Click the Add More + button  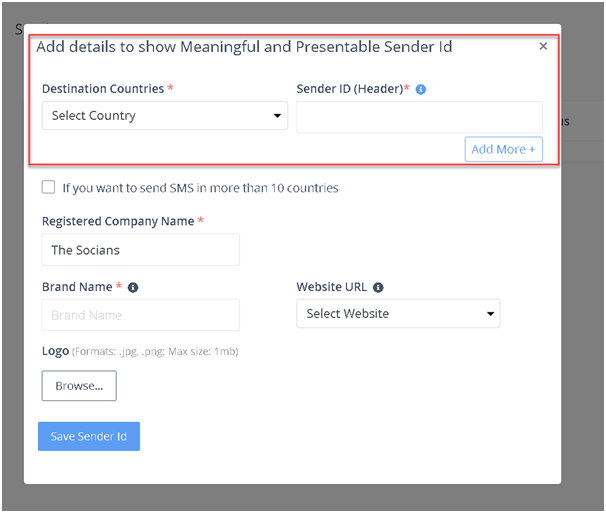click(x=504, y=149)
